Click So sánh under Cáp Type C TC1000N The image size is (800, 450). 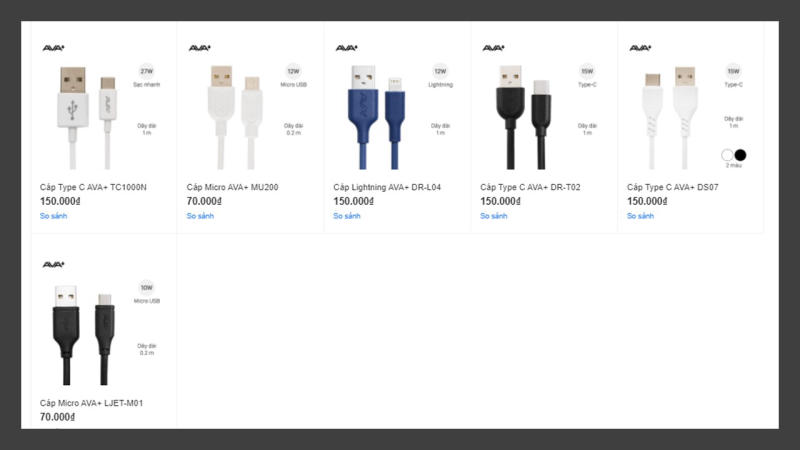54,216
